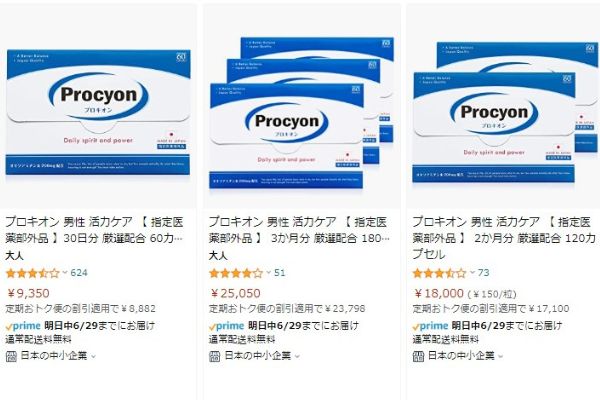Open the 51 customer reviews link
Viewport: 600px width, 400px height.
coord(280,273)
